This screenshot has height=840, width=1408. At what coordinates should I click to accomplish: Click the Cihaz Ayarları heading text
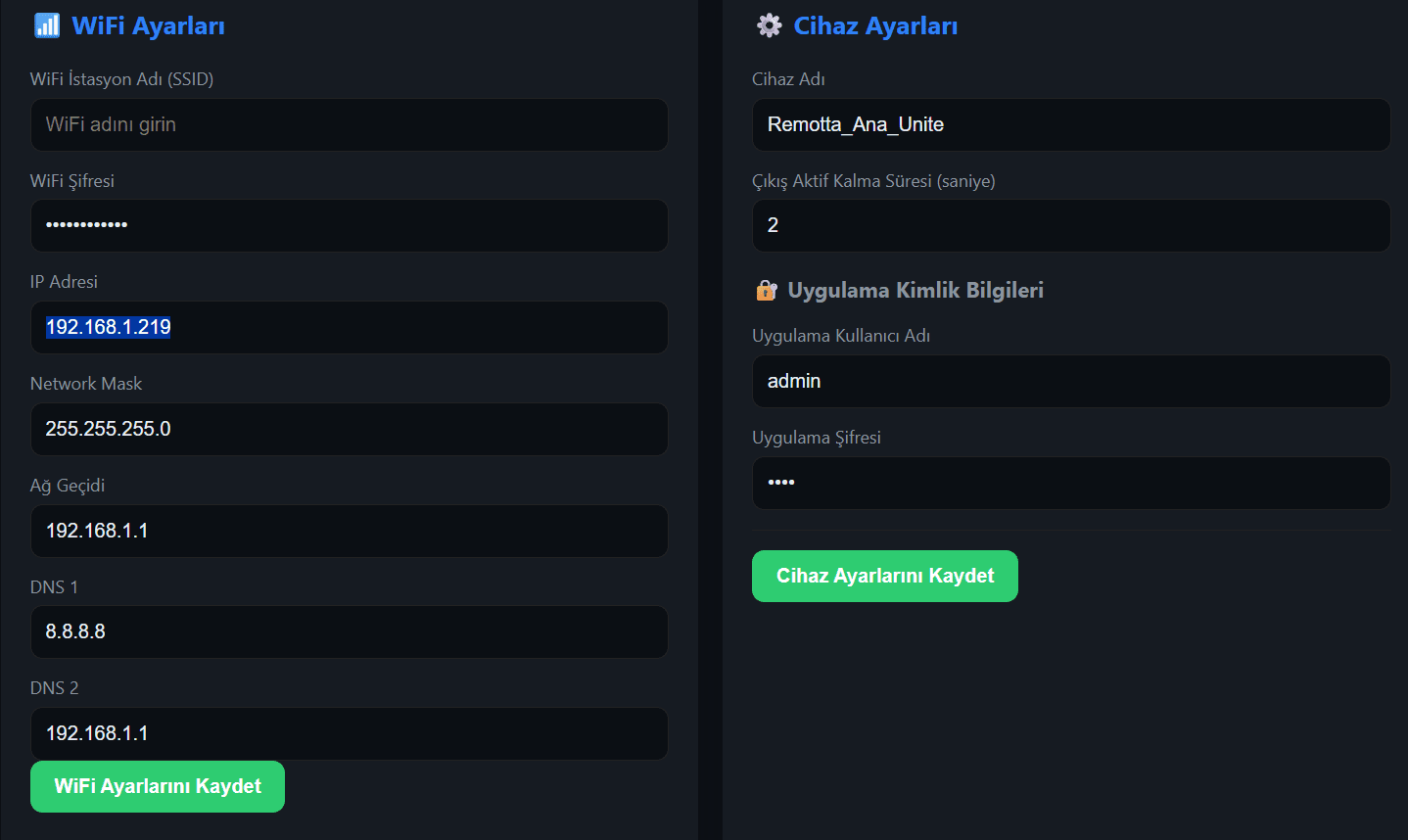click(x=875, y=25)
